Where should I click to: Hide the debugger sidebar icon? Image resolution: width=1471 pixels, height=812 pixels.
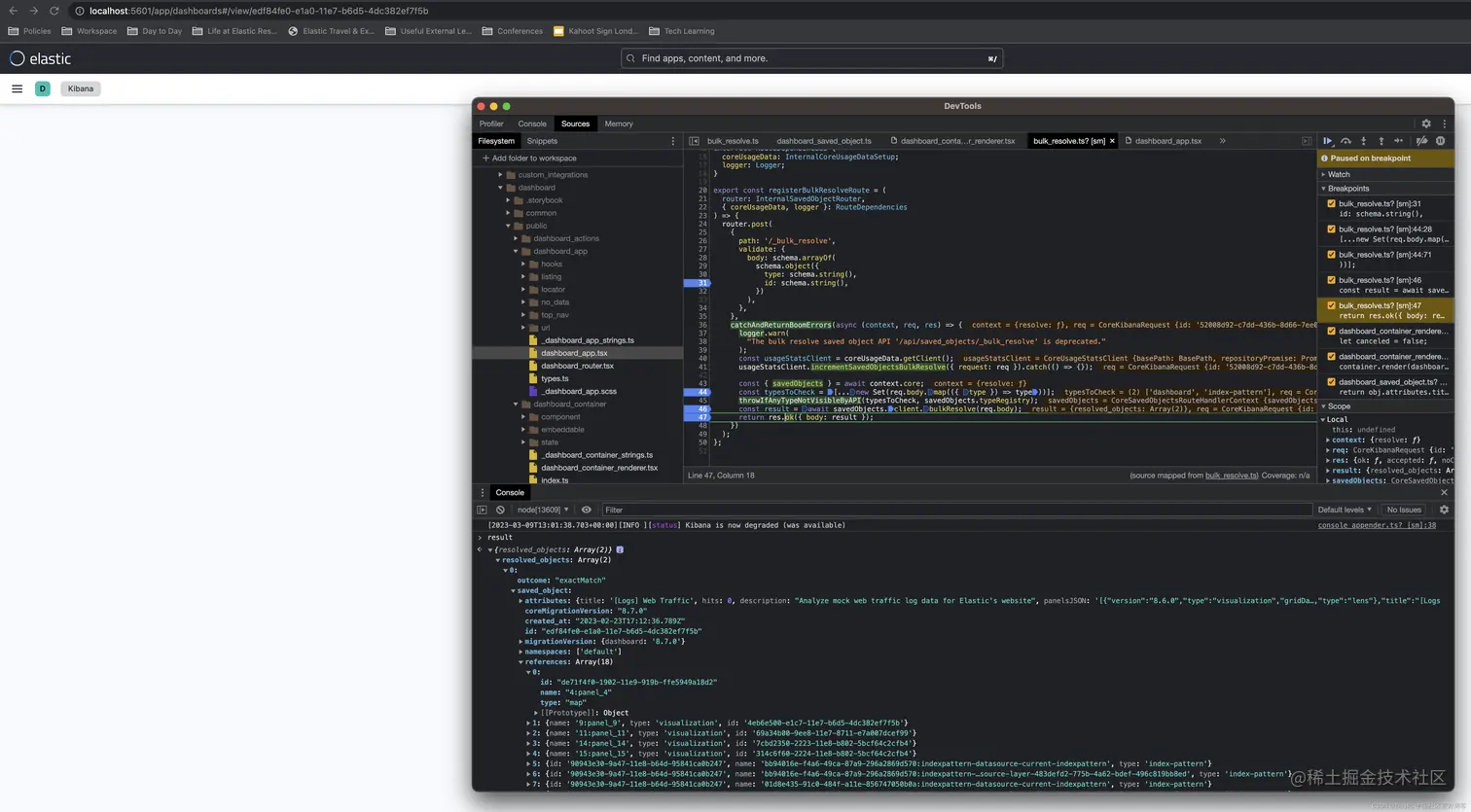pyautogui.click(x=1307, y=141)
